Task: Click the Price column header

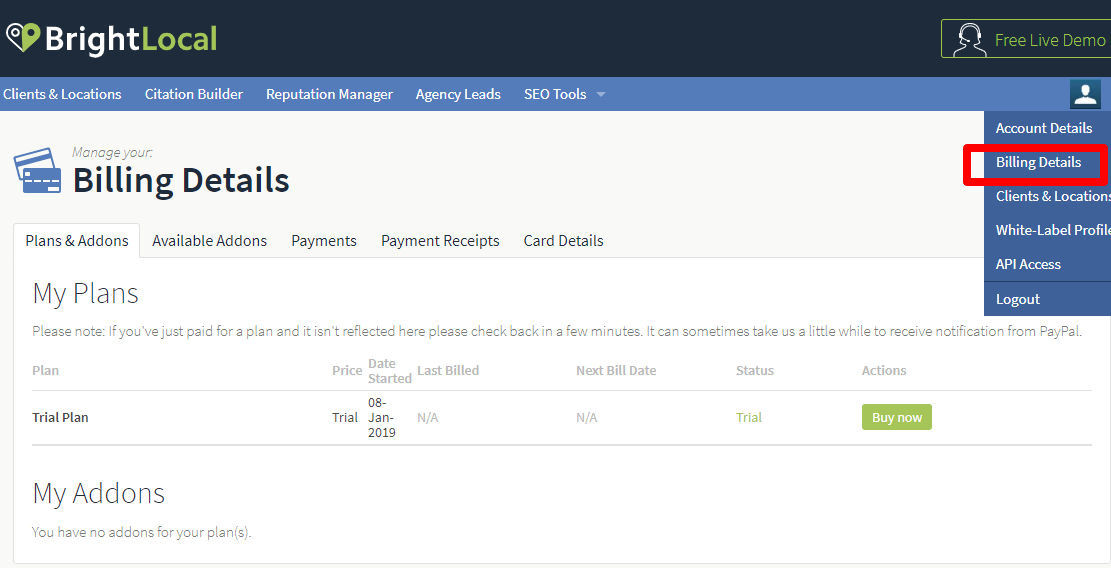Action: point(347,370)
